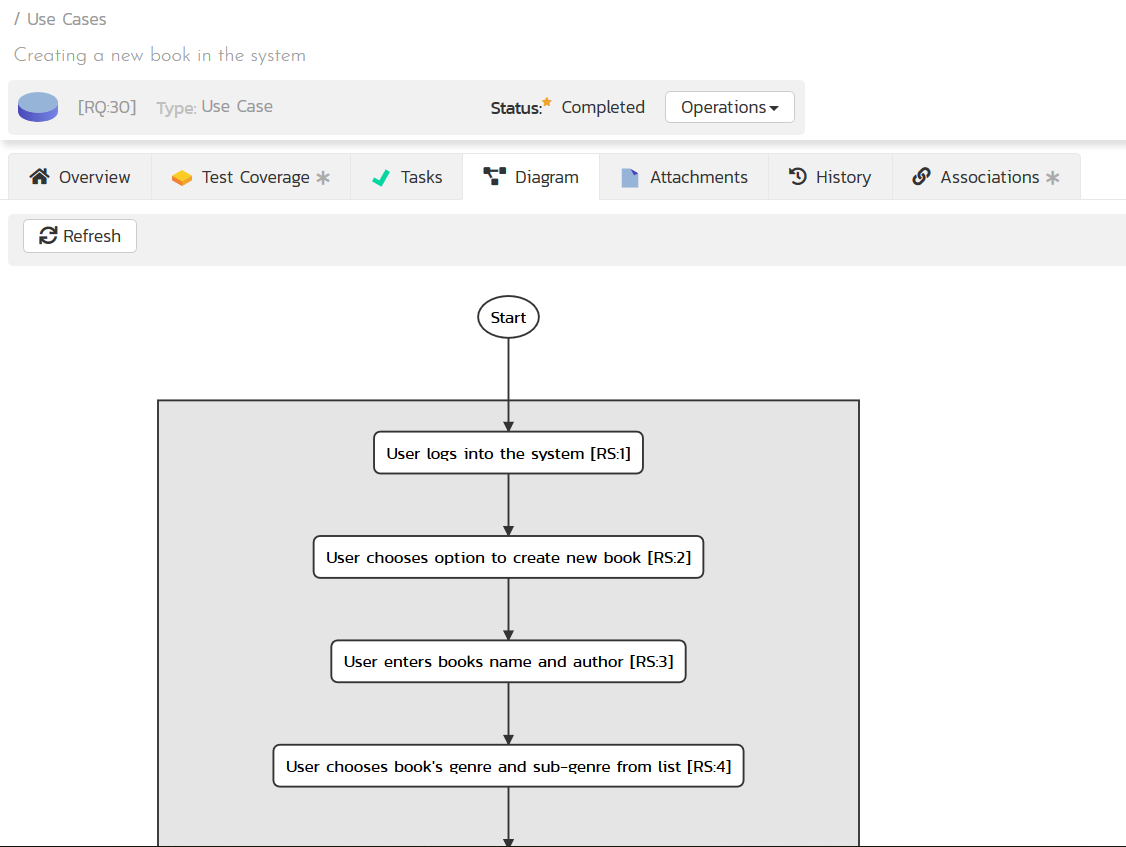Click the requirement title 'Creating a new book'
Screen dimensions: 1126x847
click(x=160, y=55)
